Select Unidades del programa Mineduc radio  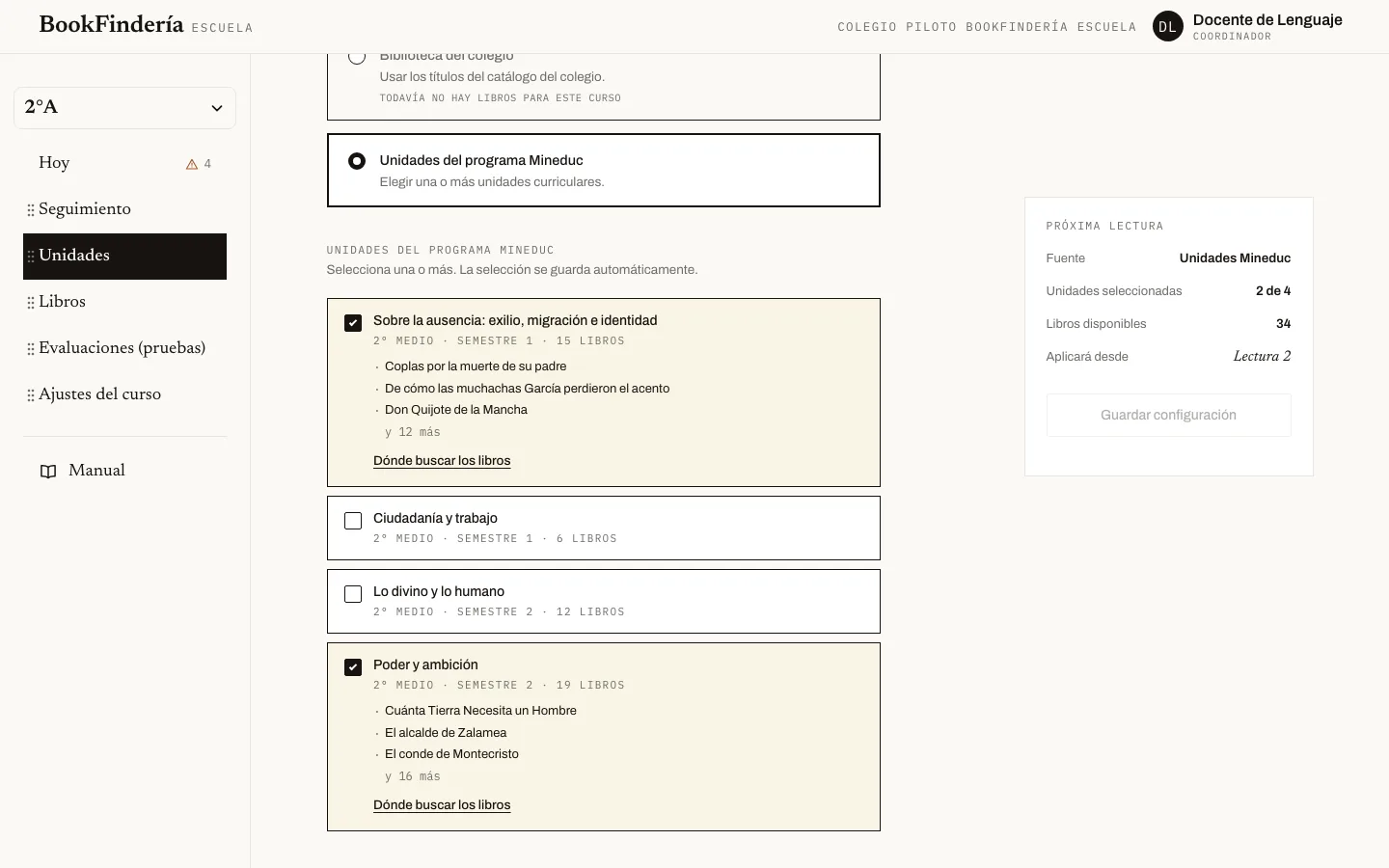(x=357, y=161)
